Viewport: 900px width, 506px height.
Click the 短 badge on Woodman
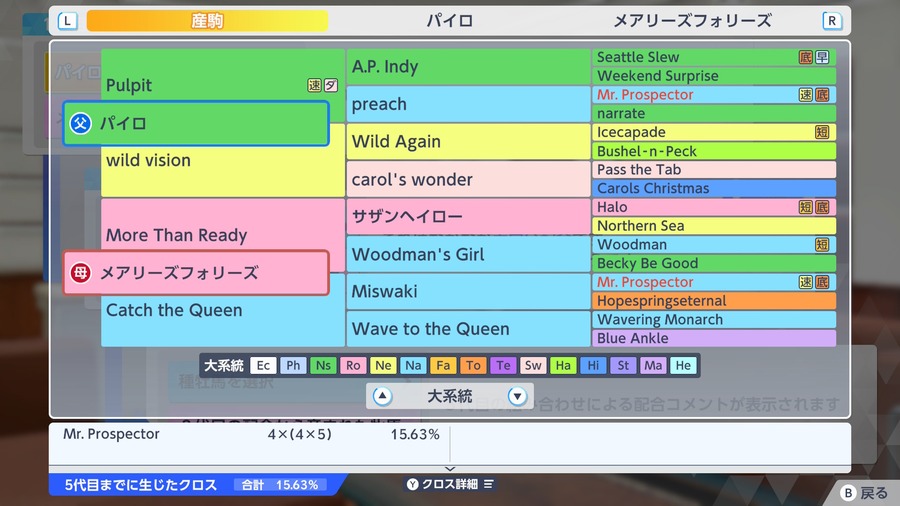[823, 244]
